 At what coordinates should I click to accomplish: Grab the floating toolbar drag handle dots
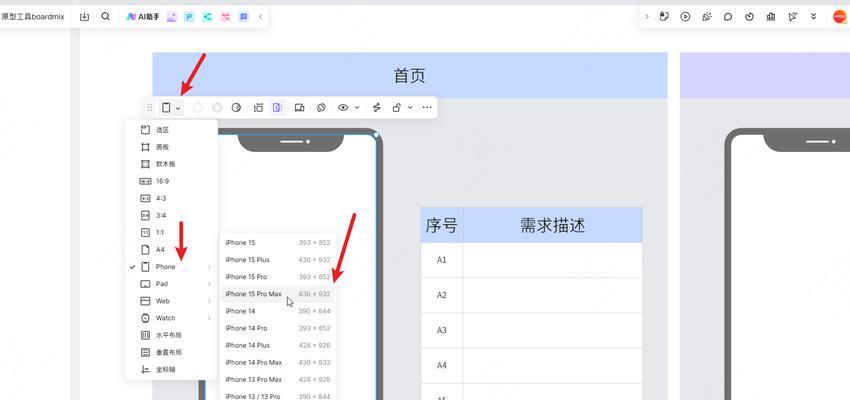[x=150, y=108]
